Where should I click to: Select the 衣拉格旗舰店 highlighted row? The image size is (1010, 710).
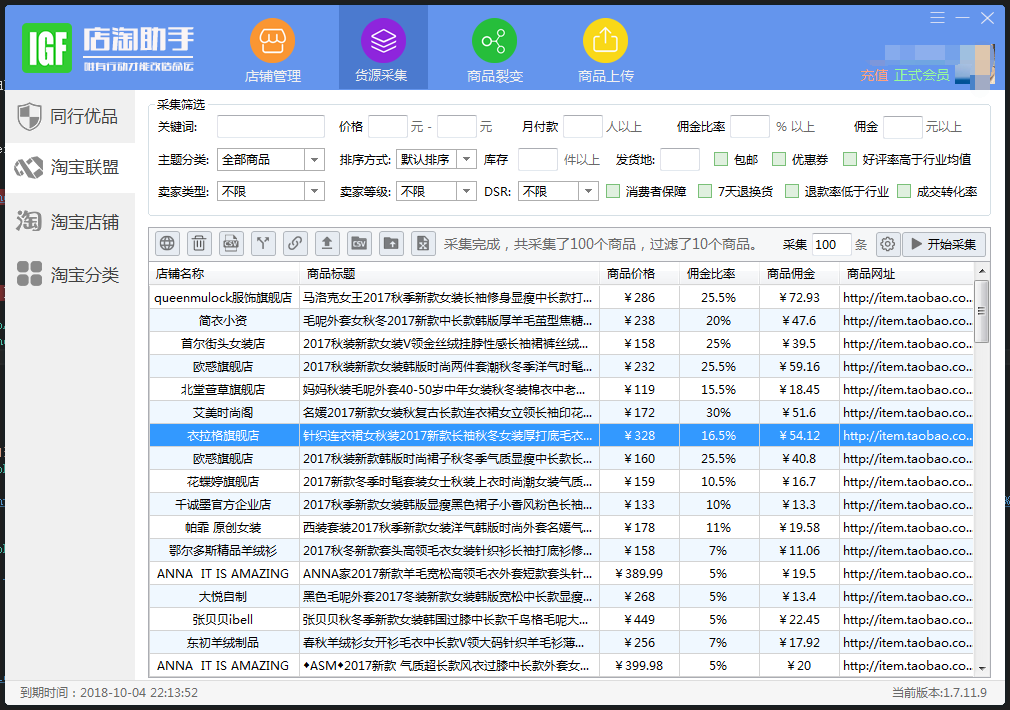pos(561,436)
